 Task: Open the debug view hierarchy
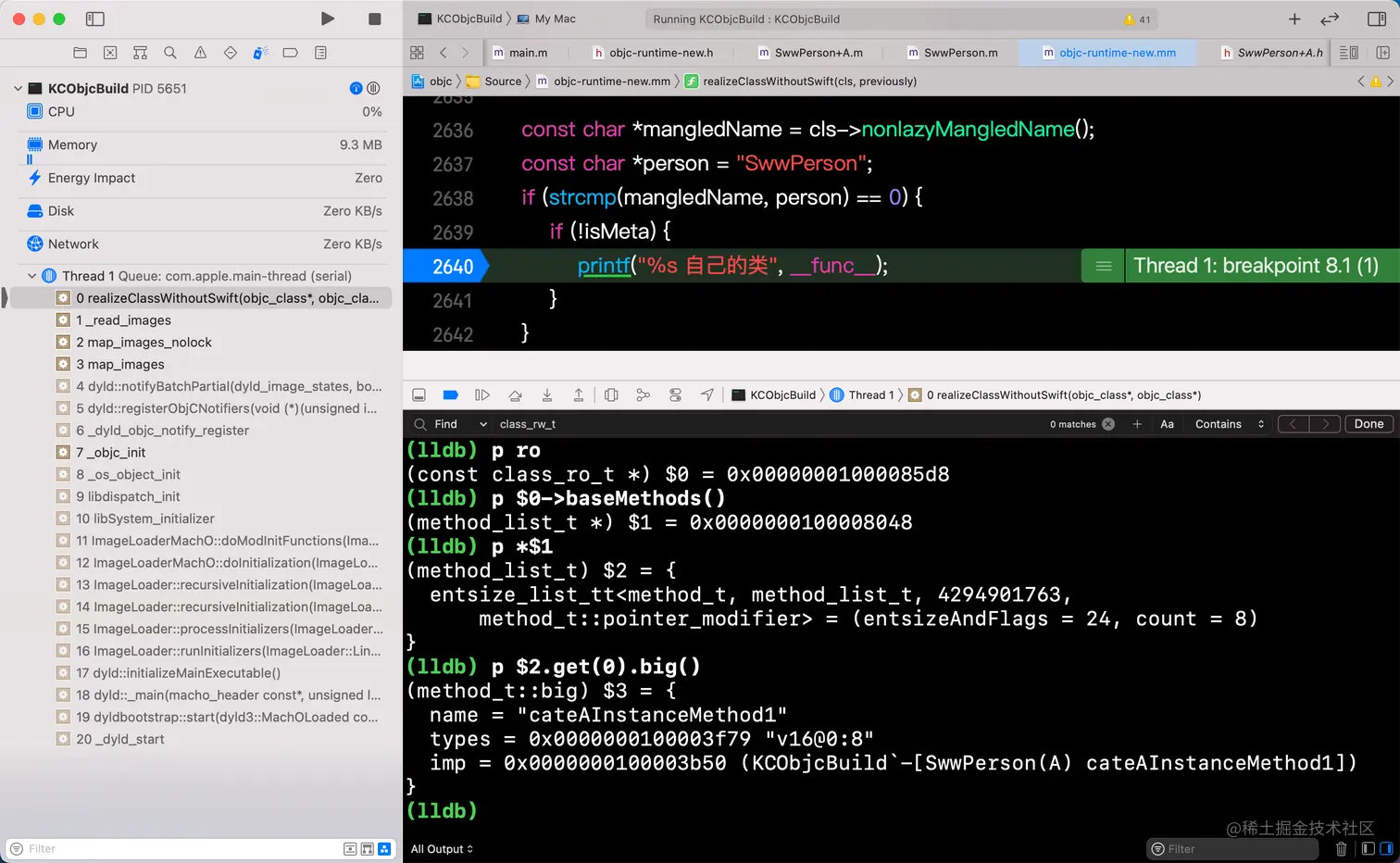[x=611, y=395]
